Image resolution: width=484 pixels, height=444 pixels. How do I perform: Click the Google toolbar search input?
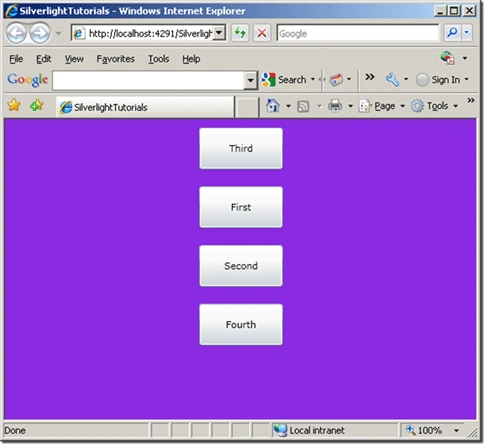coord(148,80)
